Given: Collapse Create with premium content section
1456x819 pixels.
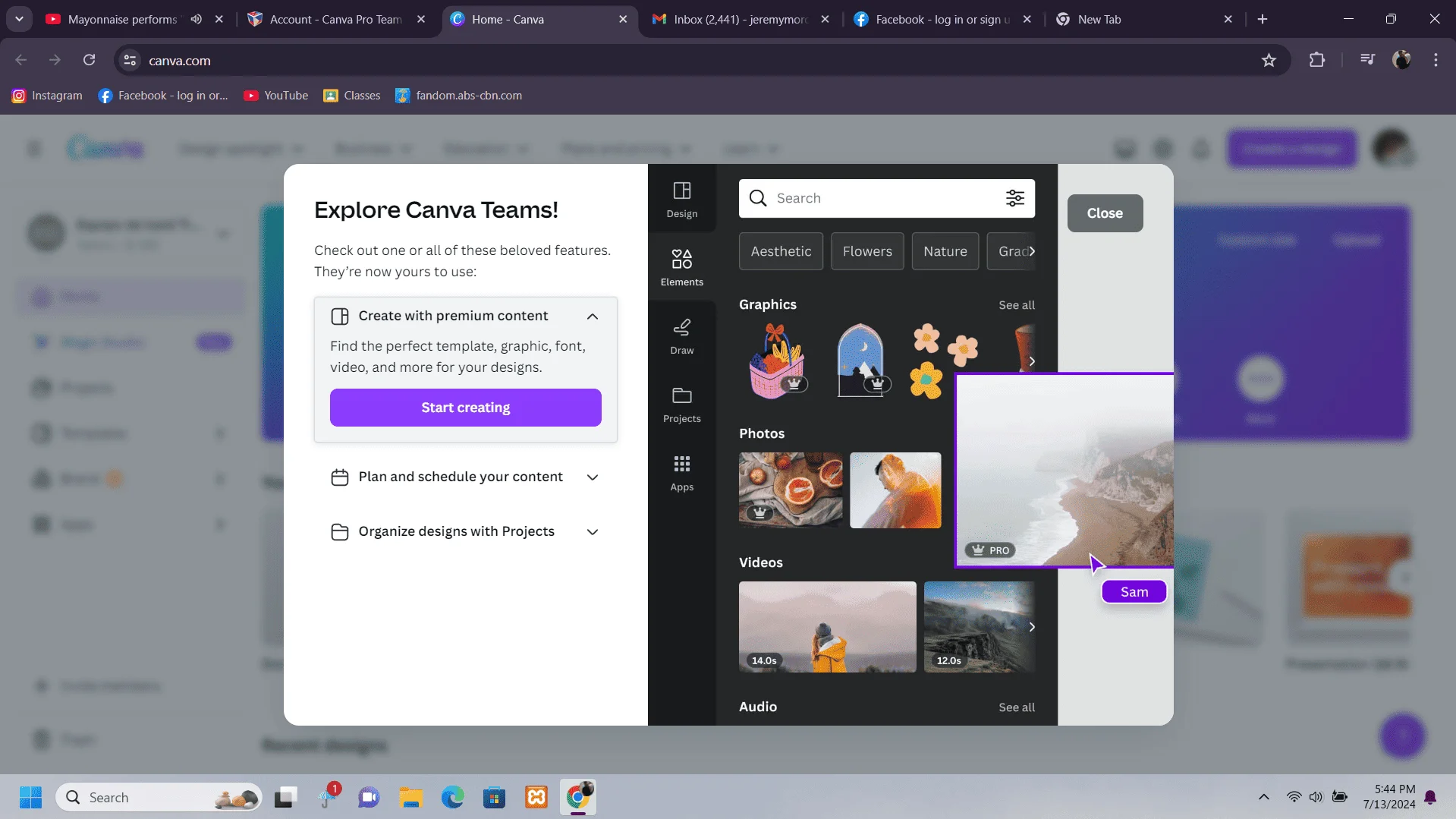Looking at the screenshot, I should pos(593,316).
